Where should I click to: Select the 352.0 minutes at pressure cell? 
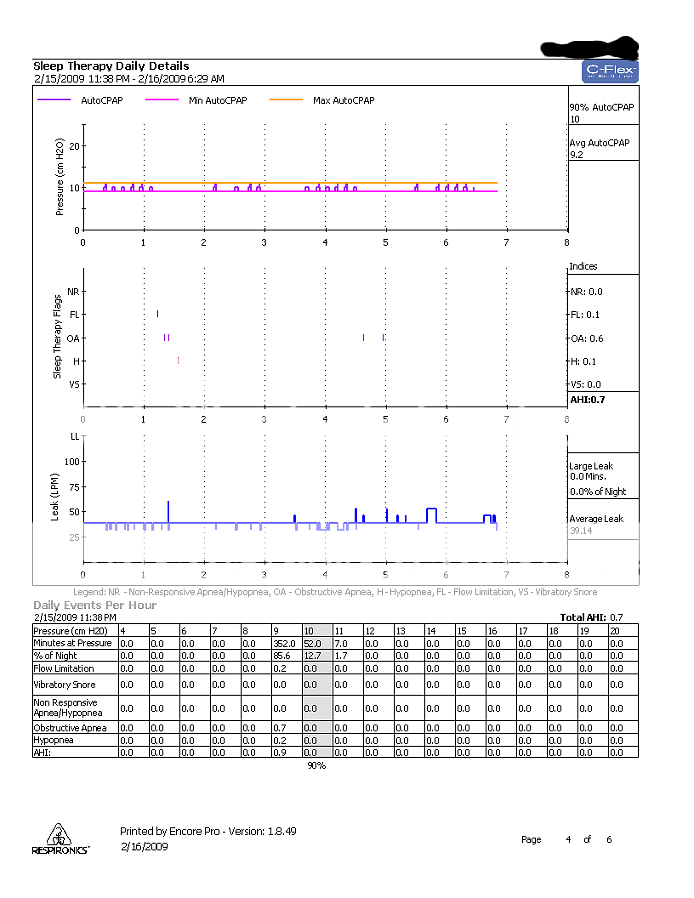pyautogui.click(x=286, y=643)
